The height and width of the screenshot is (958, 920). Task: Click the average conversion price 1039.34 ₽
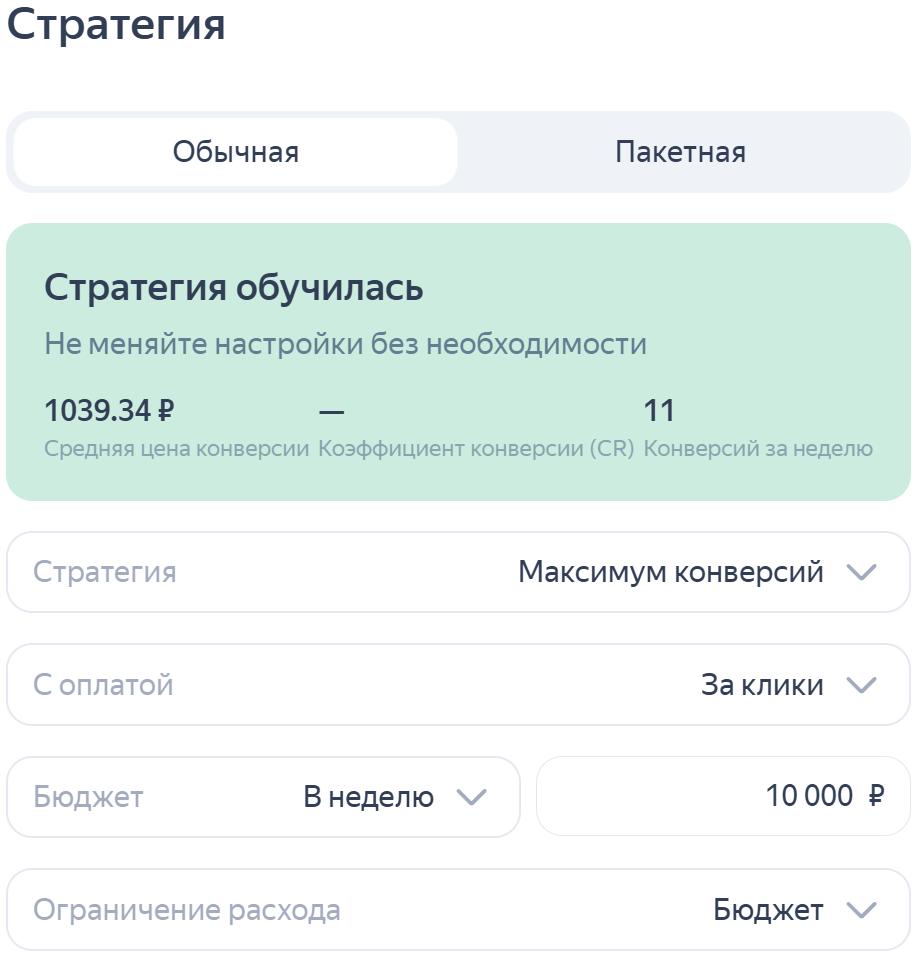point(107,409)
